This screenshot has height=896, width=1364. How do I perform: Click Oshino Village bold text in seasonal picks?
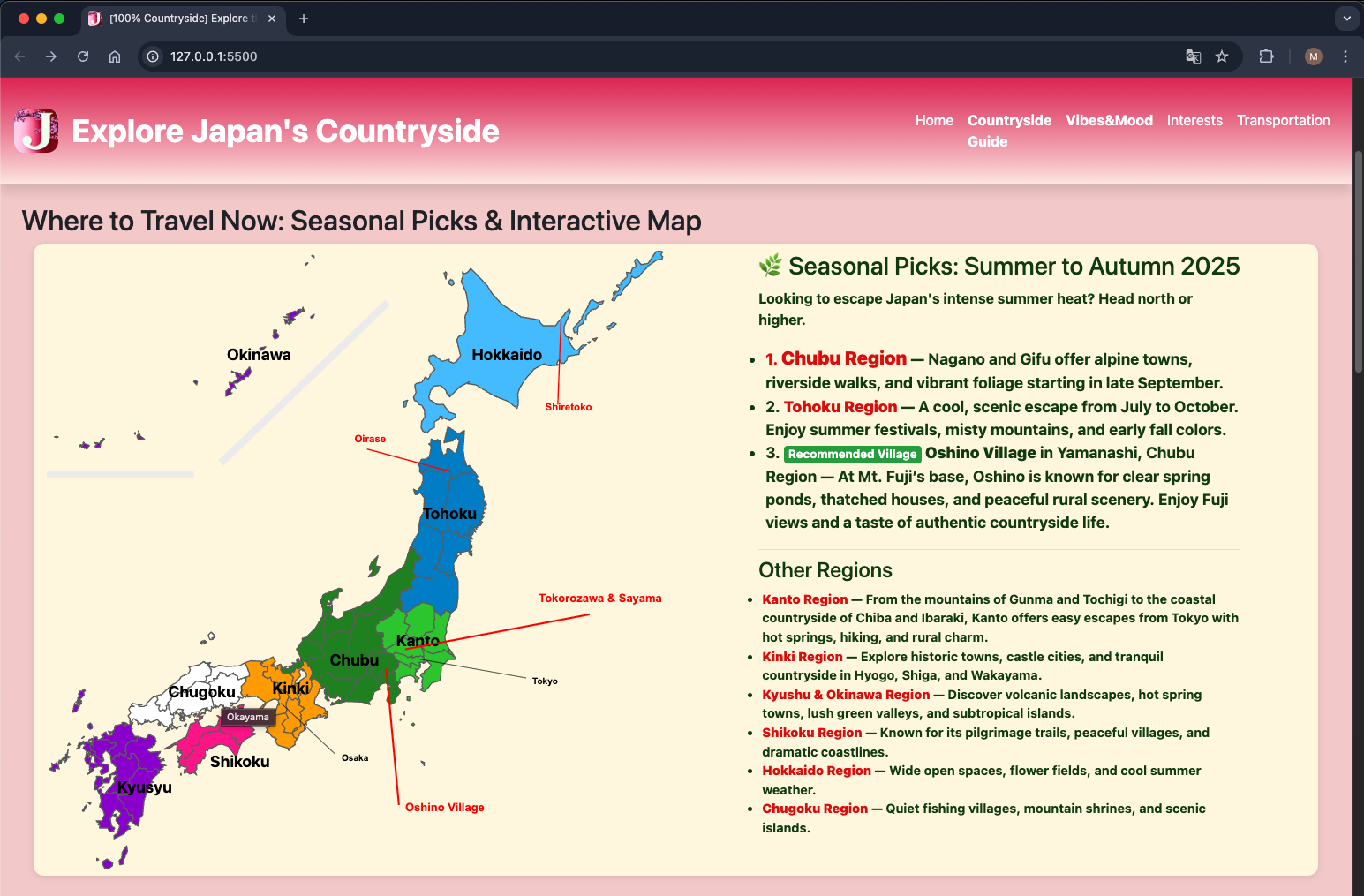981,453
